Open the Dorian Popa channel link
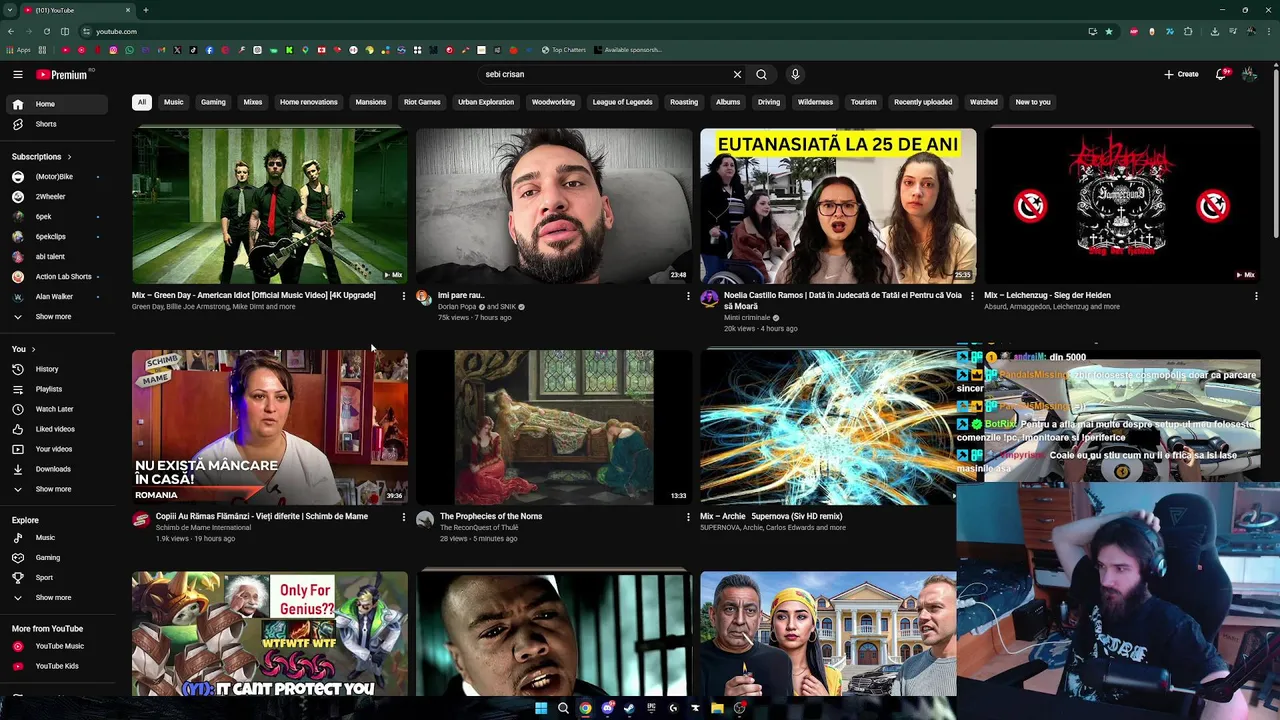The width and height of the screenshot is (1280, 720). click(457, 307)
